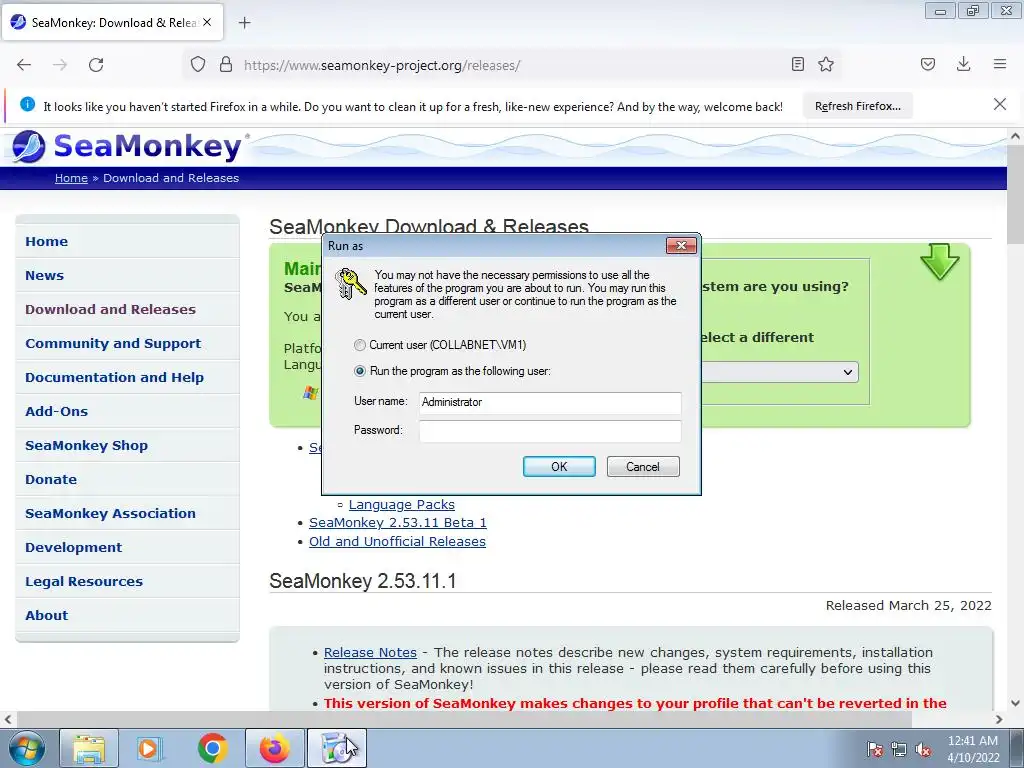
Task: Click the Password input field
Action: click(x=550, y=431)
